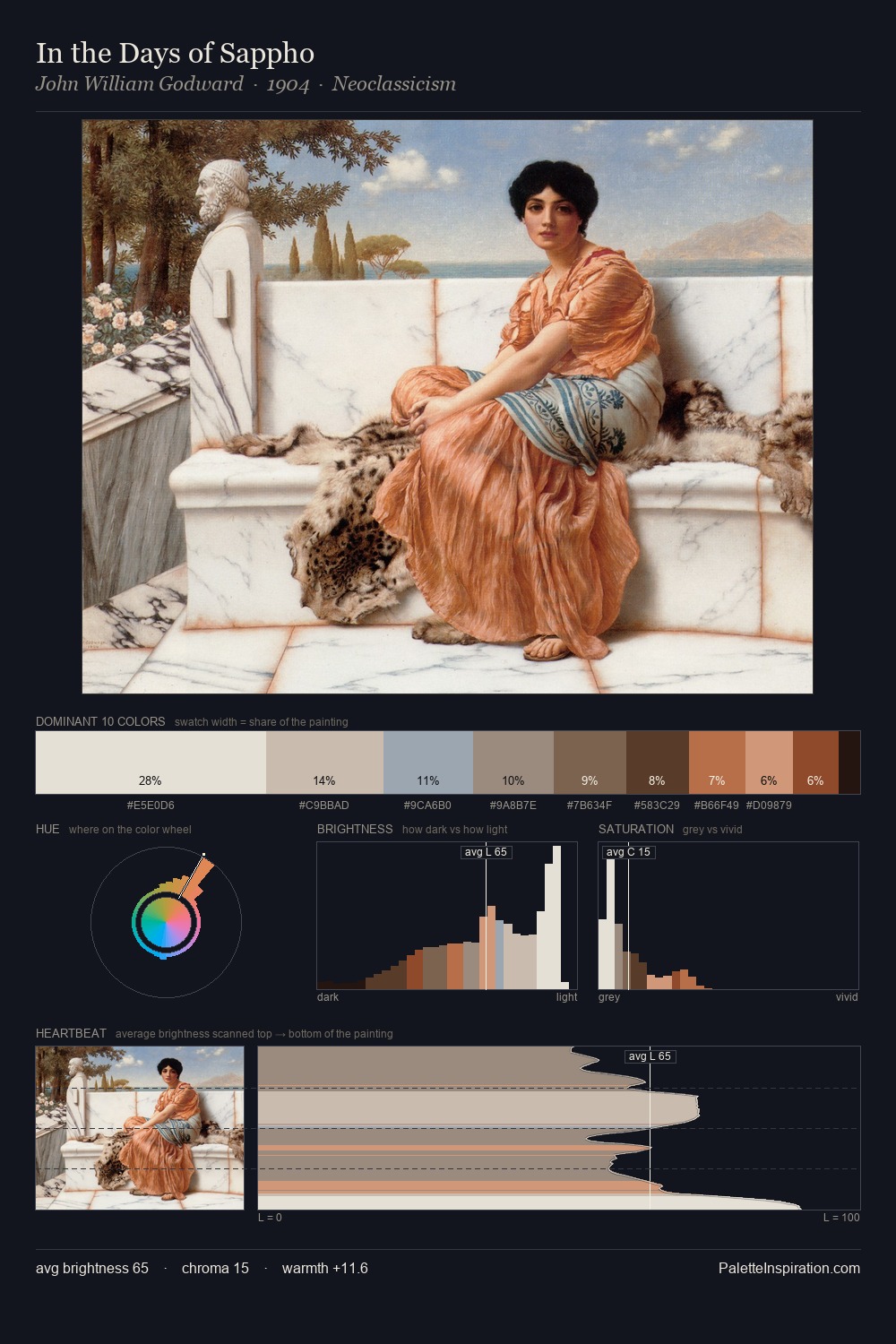896x1344 pixels.
Task: Click 'swatch width = share of the painting' caption
Action: click(x=261, y=721)
